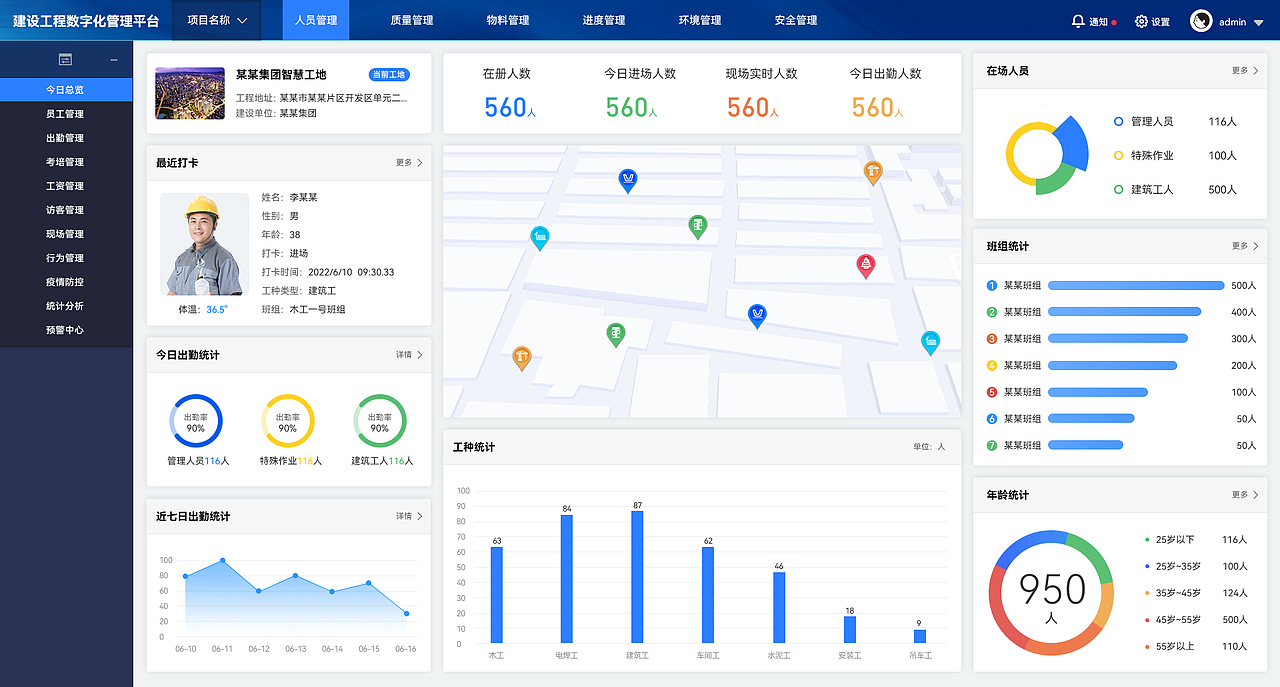1280x687 pixels.
Task: Click the 建筑工人 legend circle in 在场人员
Action: (1118, 189)
